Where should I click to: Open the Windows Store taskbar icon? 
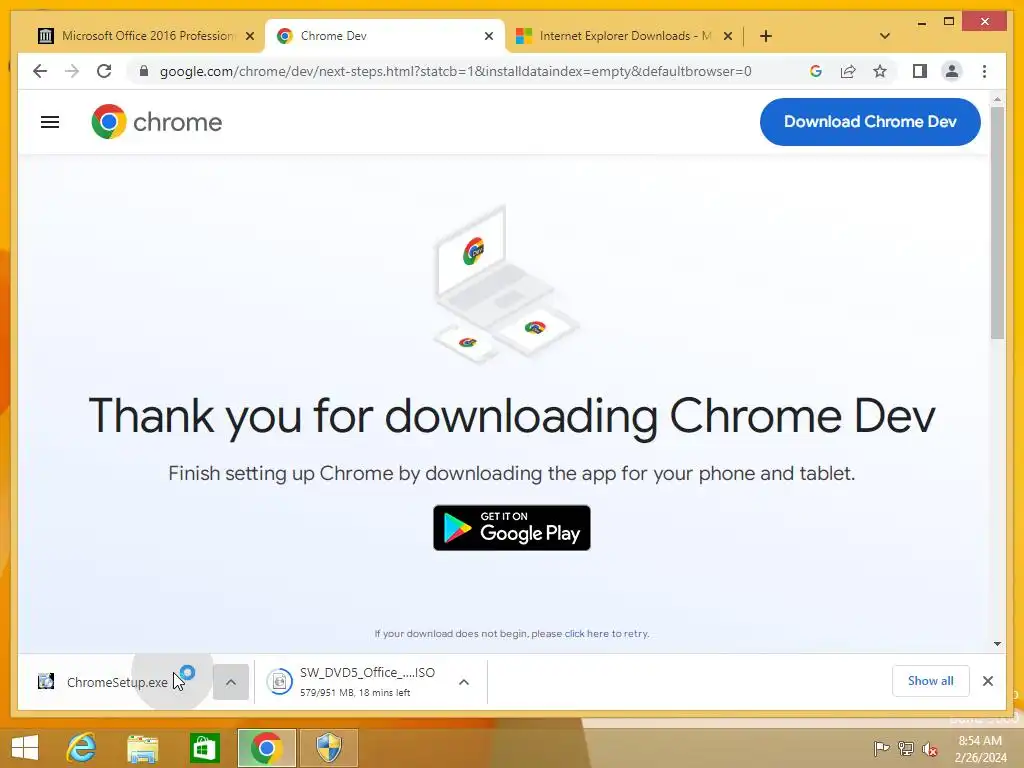click(204, 748)
